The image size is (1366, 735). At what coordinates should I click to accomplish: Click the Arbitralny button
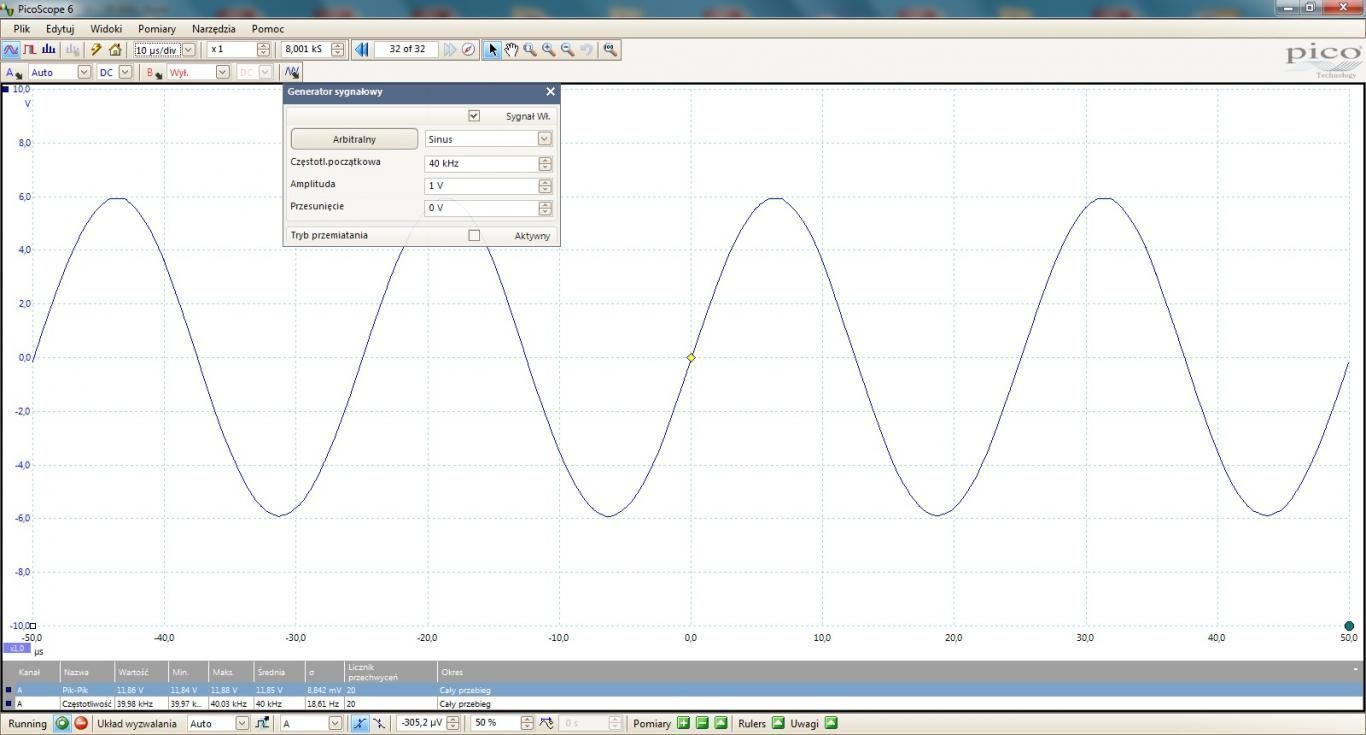tap(354, 139)
